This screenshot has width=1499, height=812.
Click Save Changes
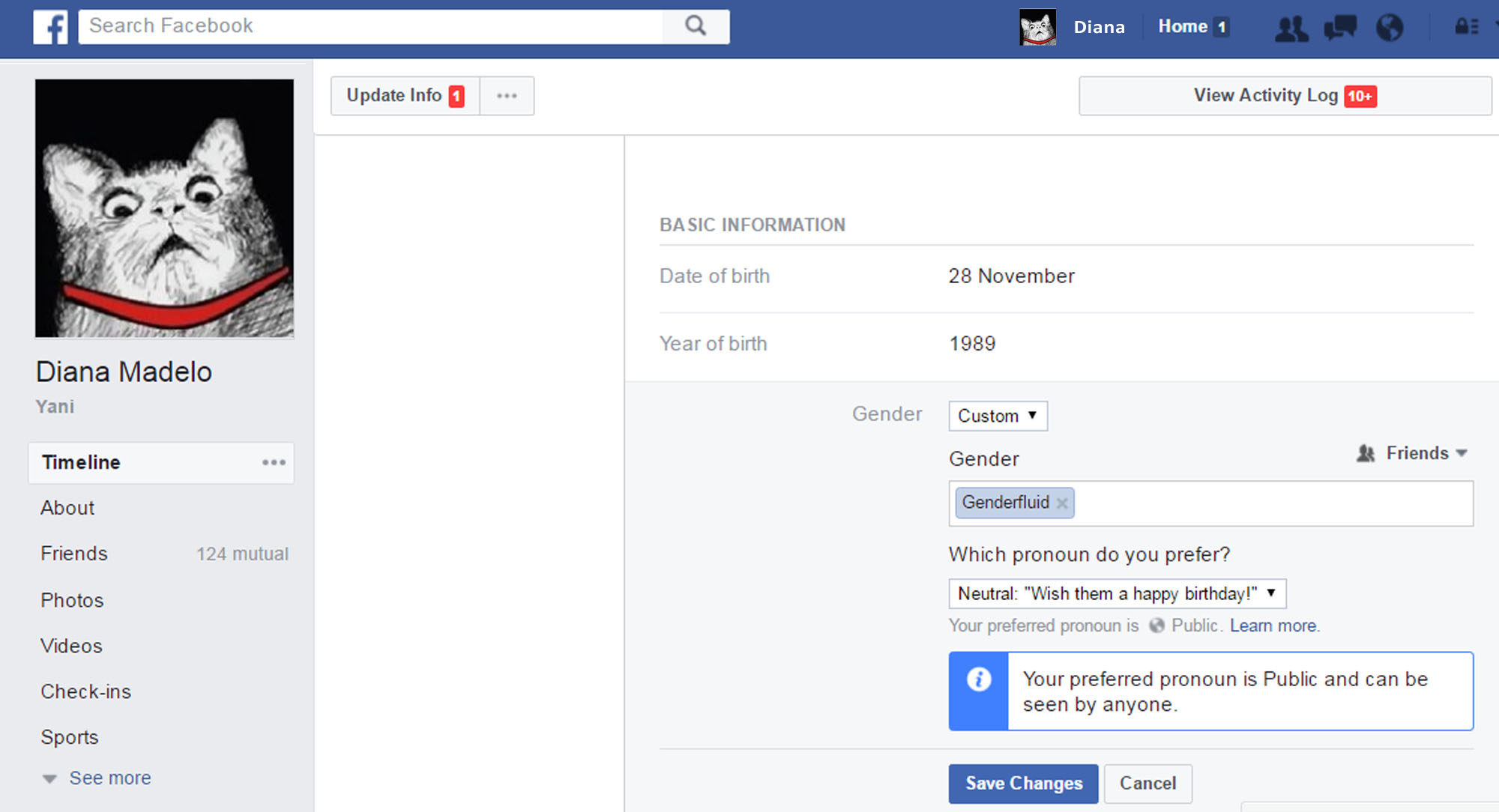click(1023, 784)
